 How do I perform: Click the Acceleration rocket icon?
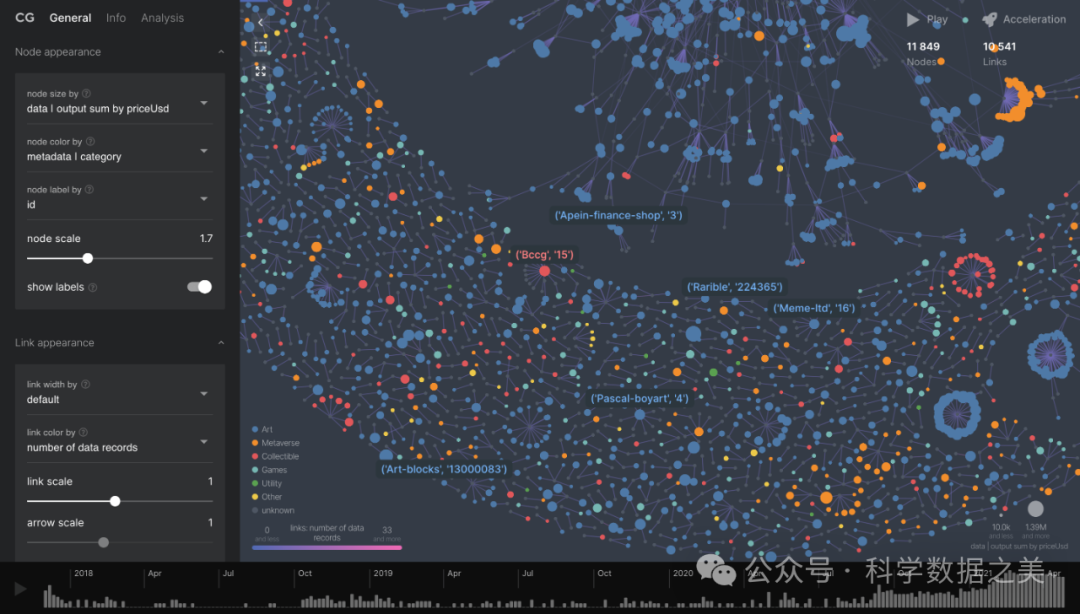[x=989, y=19]
